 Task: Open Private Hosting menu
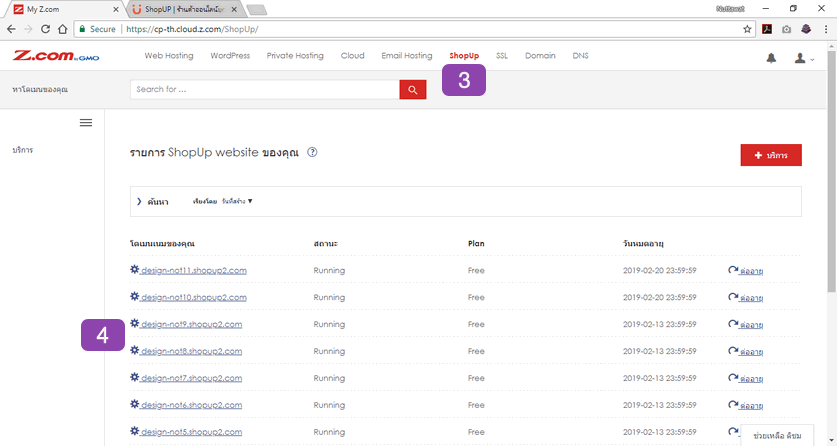(295, 55)
